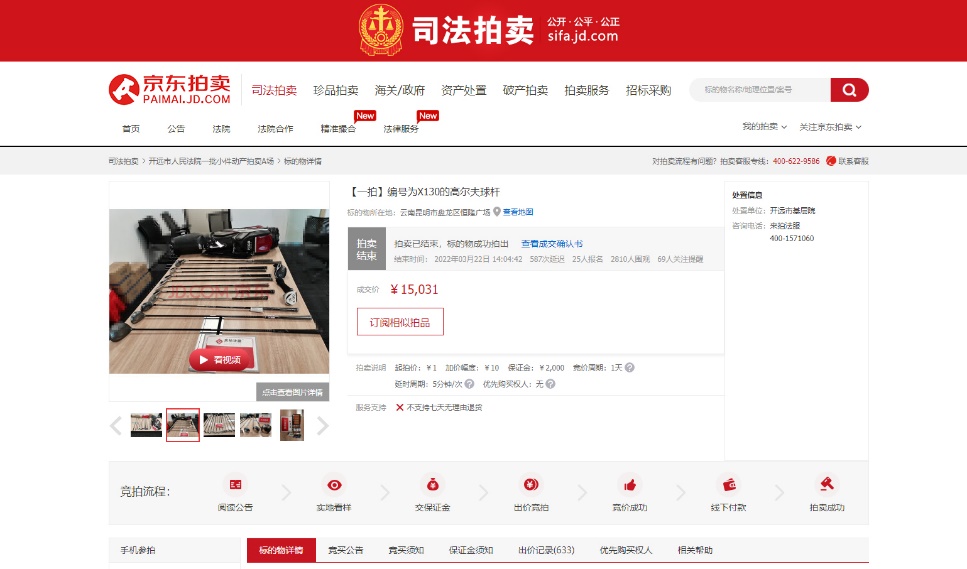Viewport: 967px width, 569px height.
Task: Switch to 优先购买权人 tab
Action: pyautogui.click(x=626, y=550)
